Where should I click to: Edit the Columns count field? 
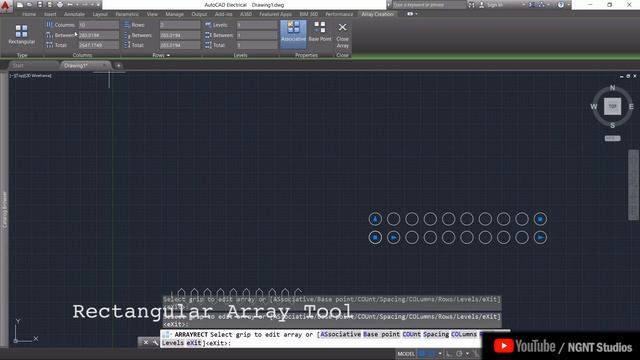point(98,25)
